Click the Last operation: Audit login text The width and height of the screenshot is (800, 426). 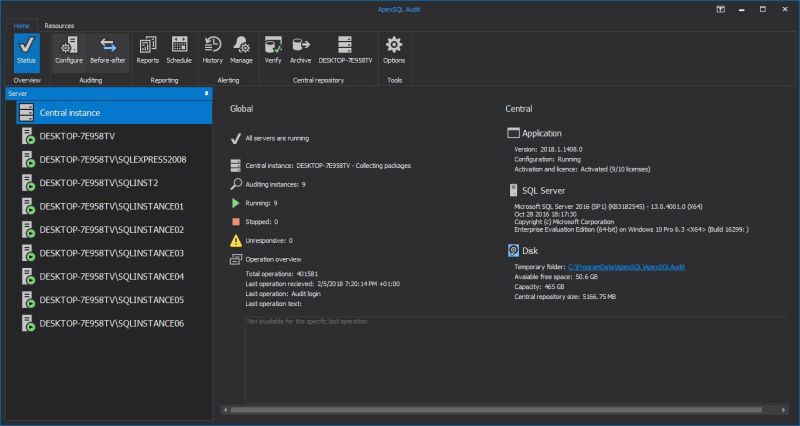[283, 294]
